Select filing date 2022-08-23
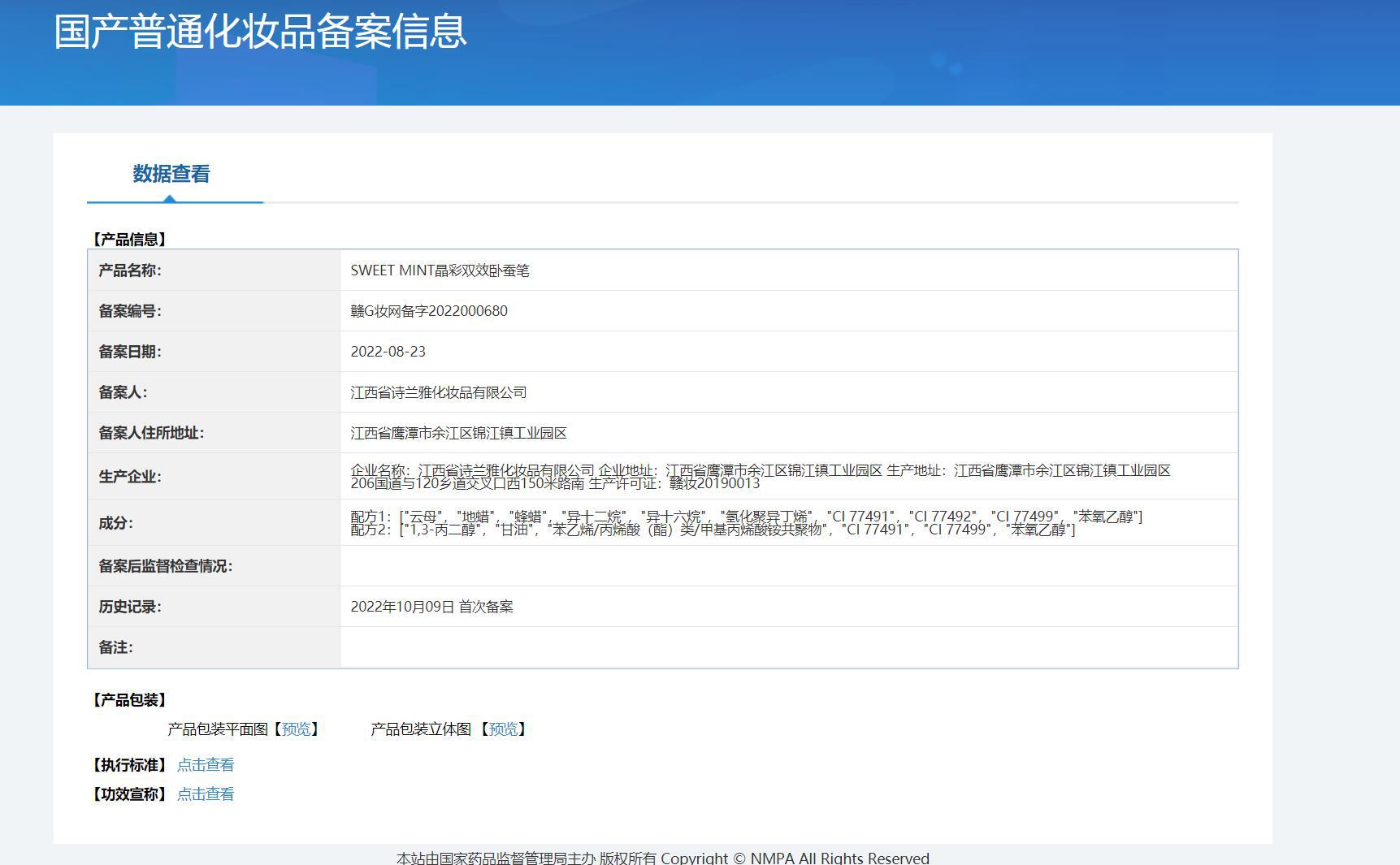 click(x=388, y=352)
